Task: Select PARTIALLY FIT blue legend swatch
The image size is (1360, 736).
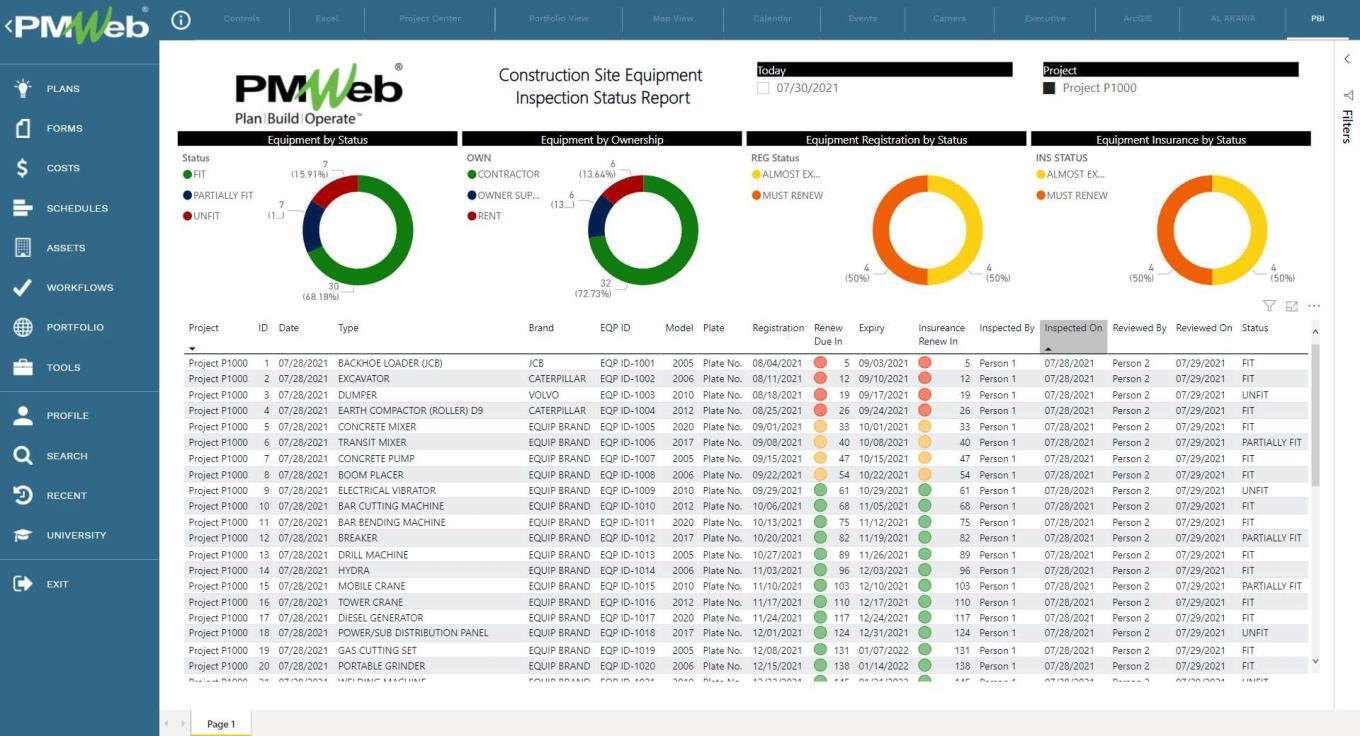Action: pyautogui.click(x=187, y=195)
